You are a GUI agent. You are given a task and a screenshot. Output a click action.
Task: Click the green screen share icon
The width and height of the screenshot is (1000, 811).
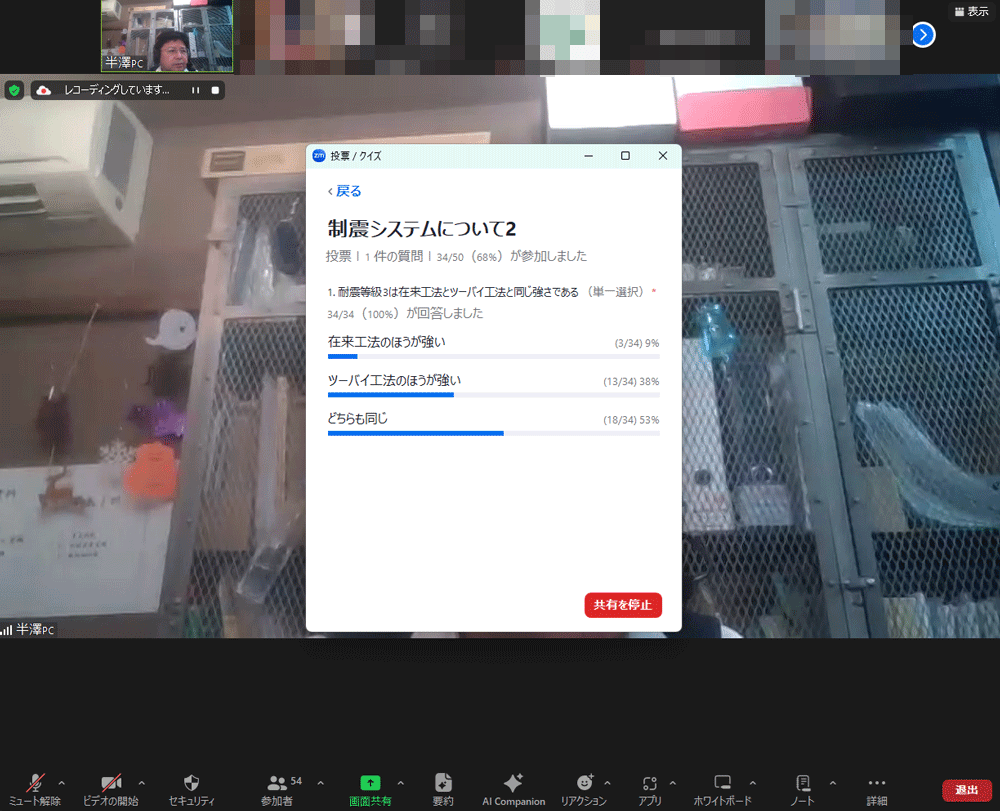click(x=370, y=784)
